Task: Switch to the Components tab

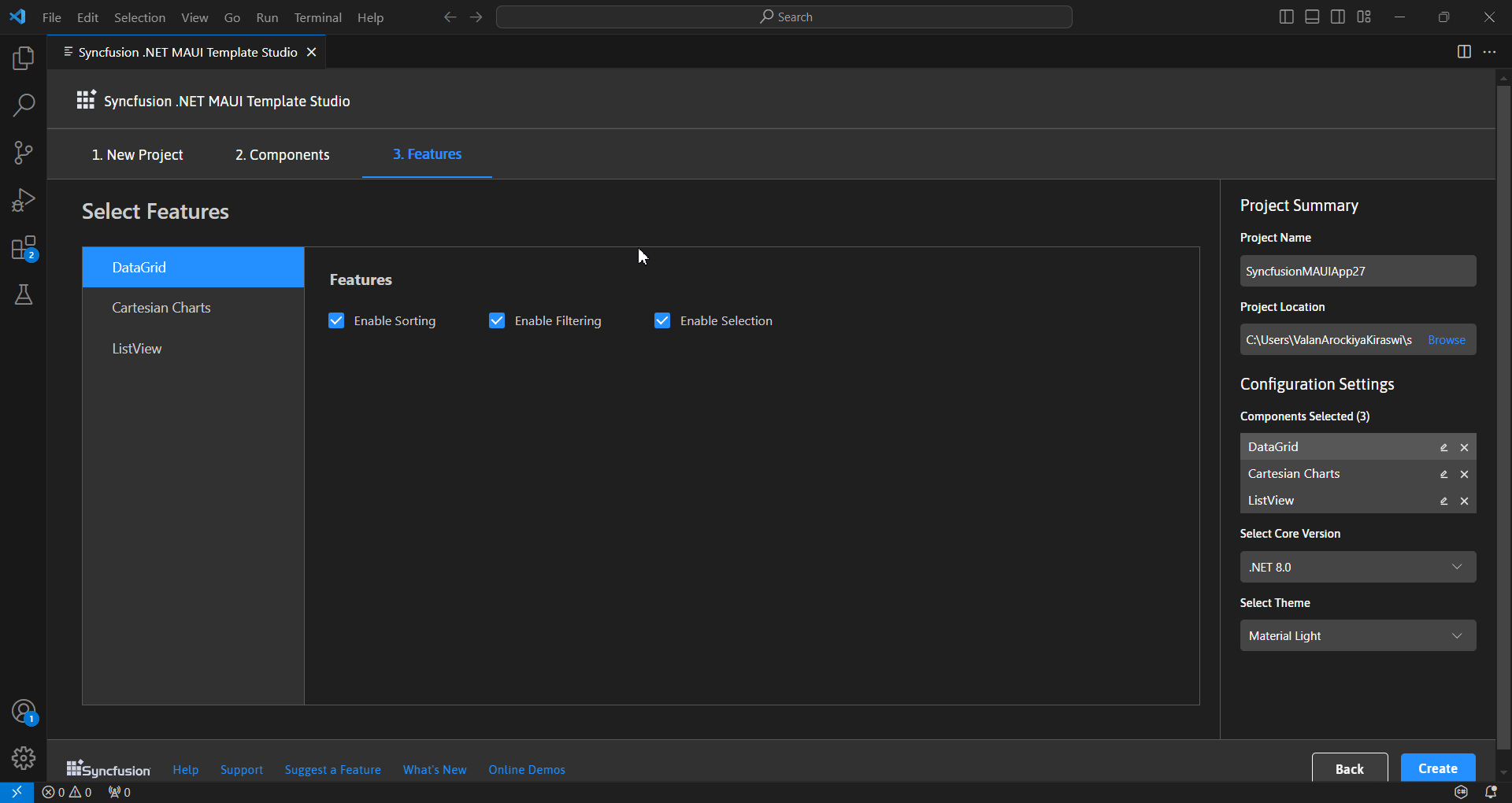Action: point(281,154)
